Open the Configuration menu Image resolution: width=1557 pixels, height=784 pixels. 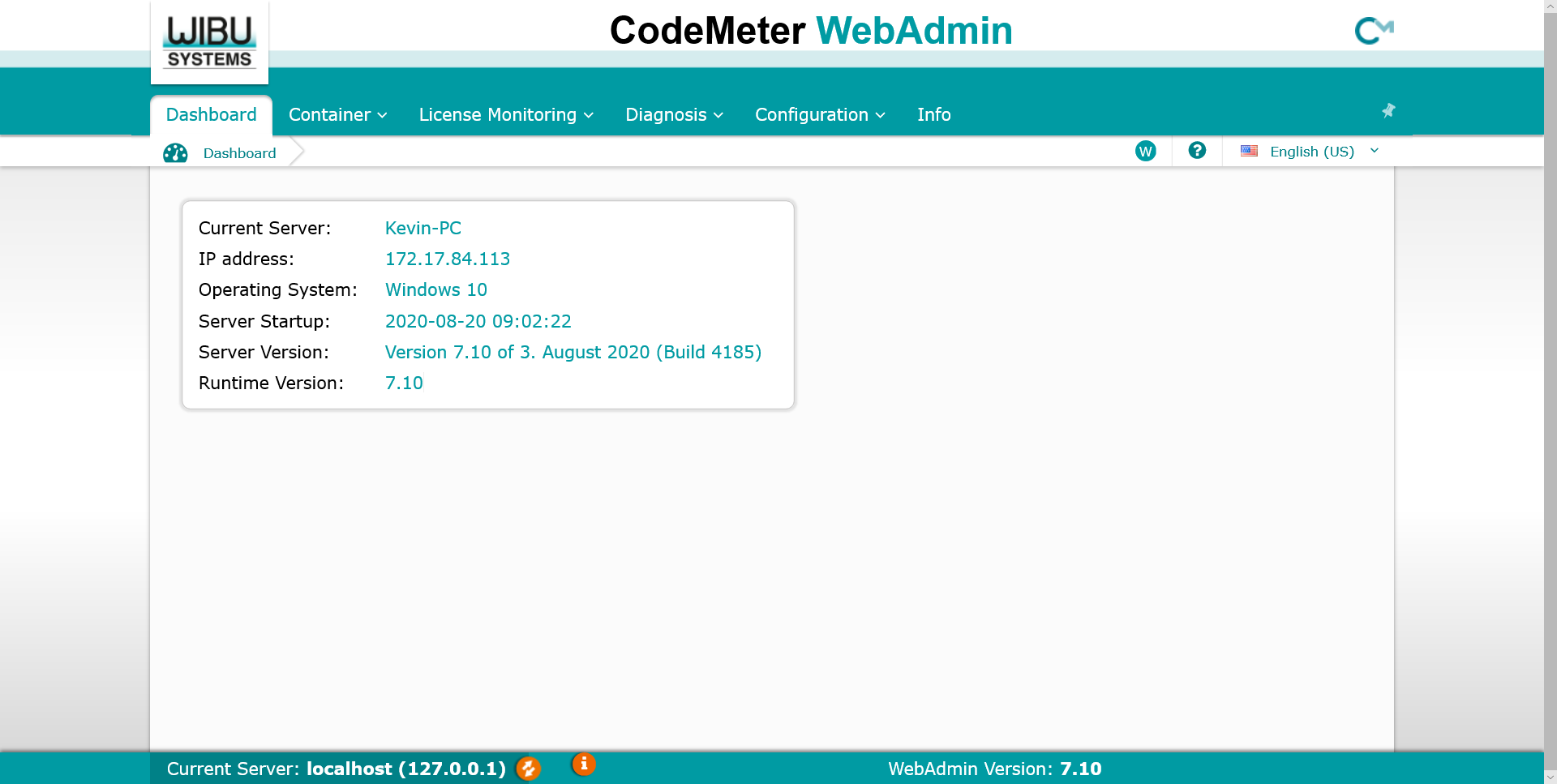tap(820, 114)
